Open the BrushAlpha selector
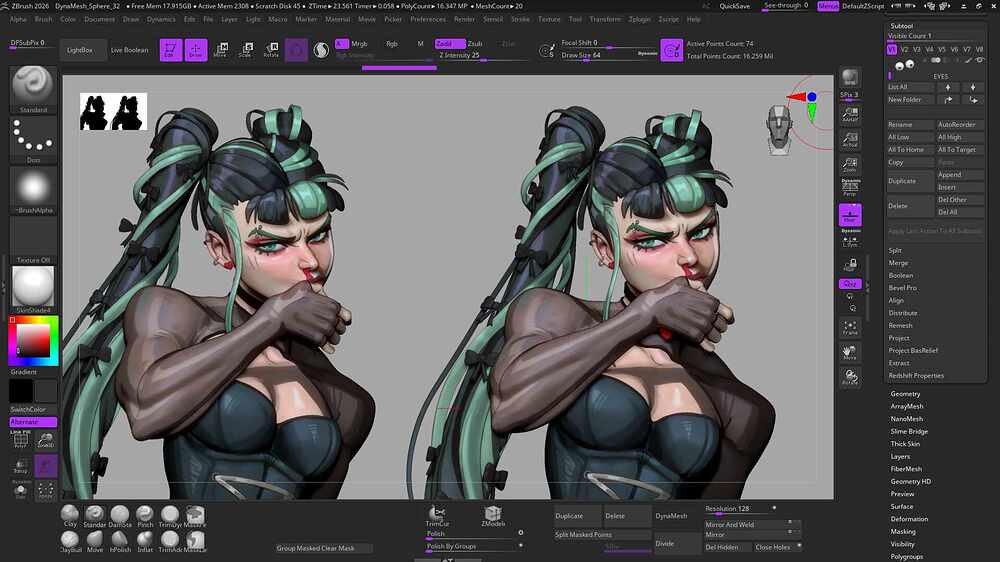The width and height of the screenshot is (1000, 562). (33, 189)
